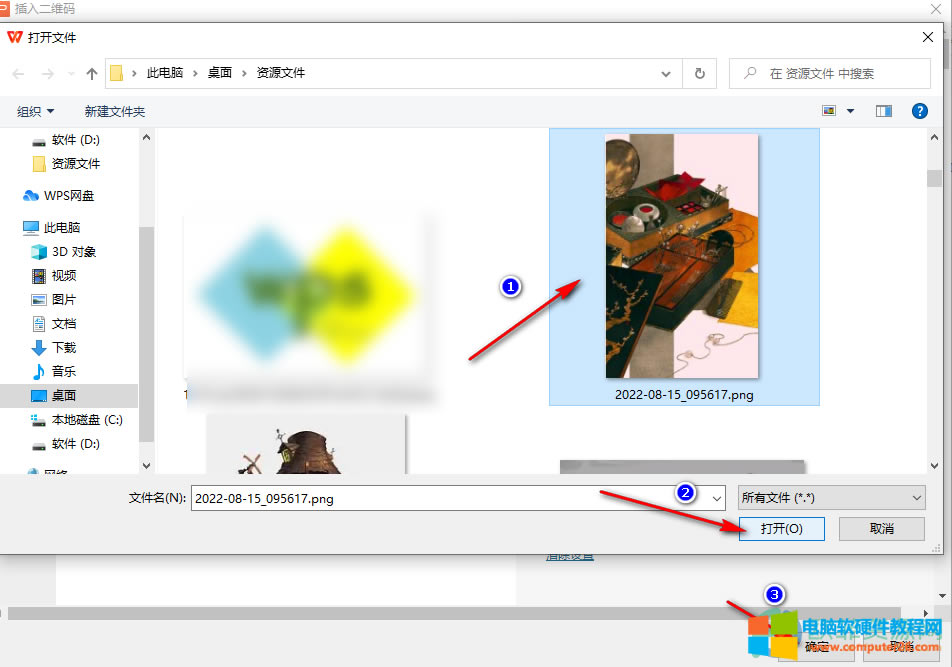Open the file type dropdown 所有文件 (*.*)
The height and width of the screenshot is (667, 952).
coord(829,497)
